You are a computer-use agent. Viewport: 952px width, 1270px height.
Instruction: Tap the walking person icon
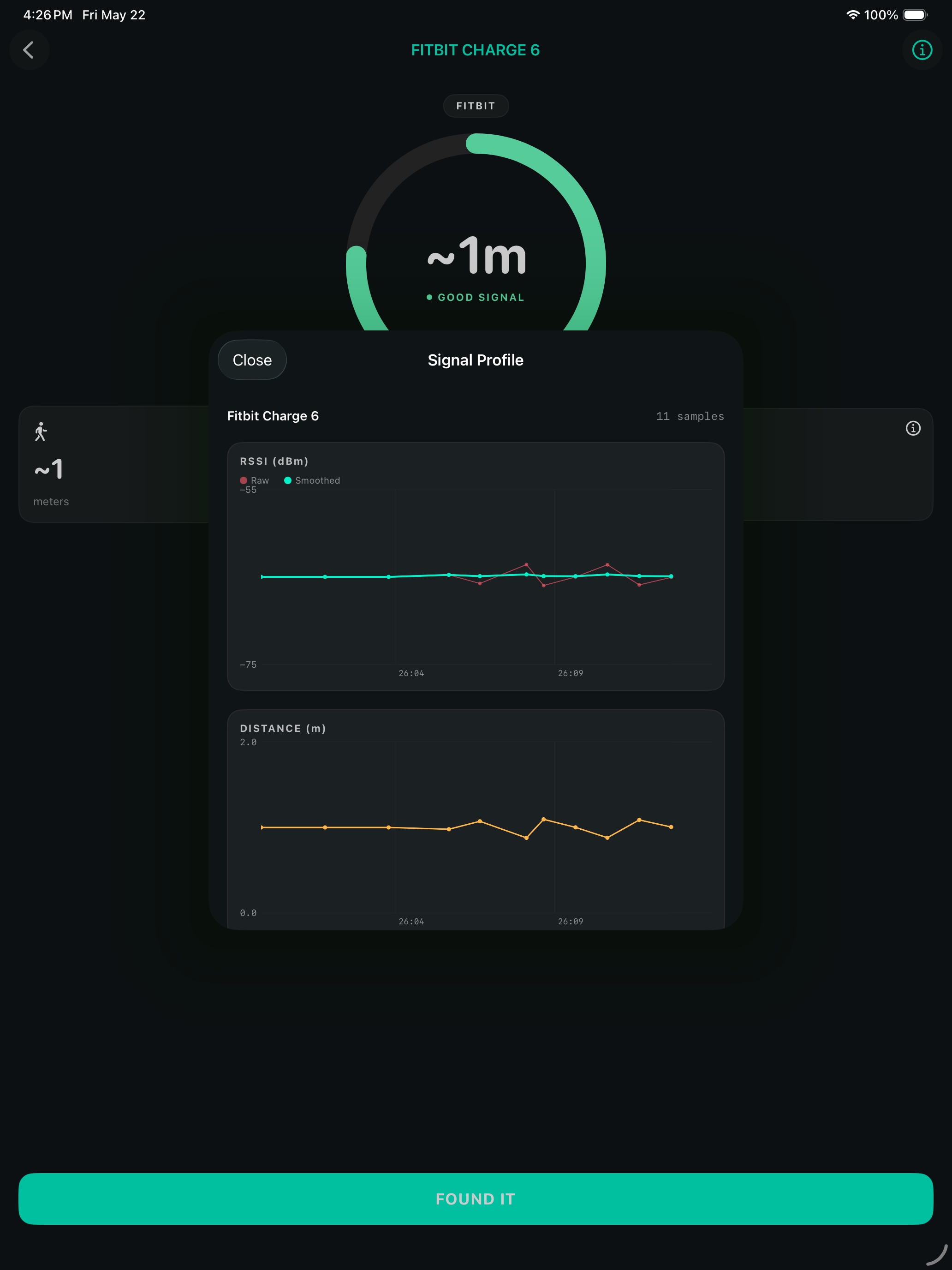point(40,432)
